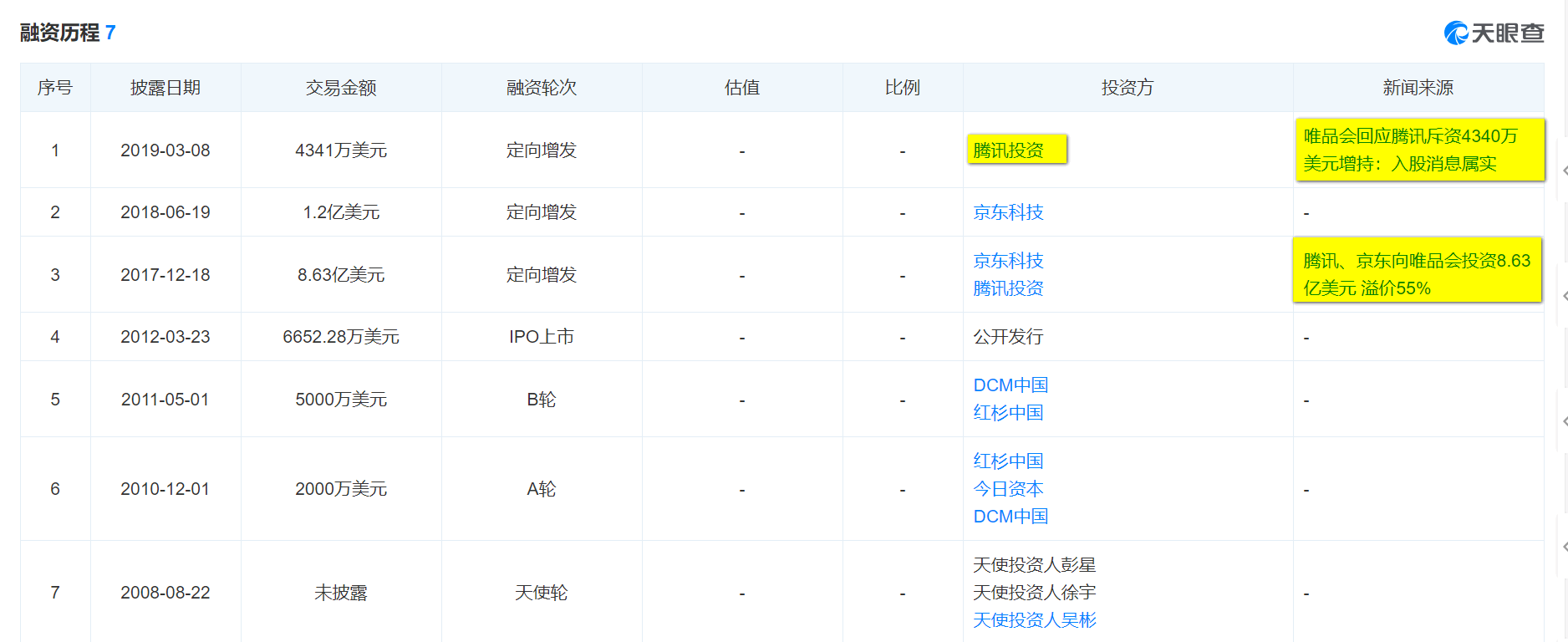Select amount cell 未披露
The width and height of the screenshot is (1568, 642).
tap(341, 593)
